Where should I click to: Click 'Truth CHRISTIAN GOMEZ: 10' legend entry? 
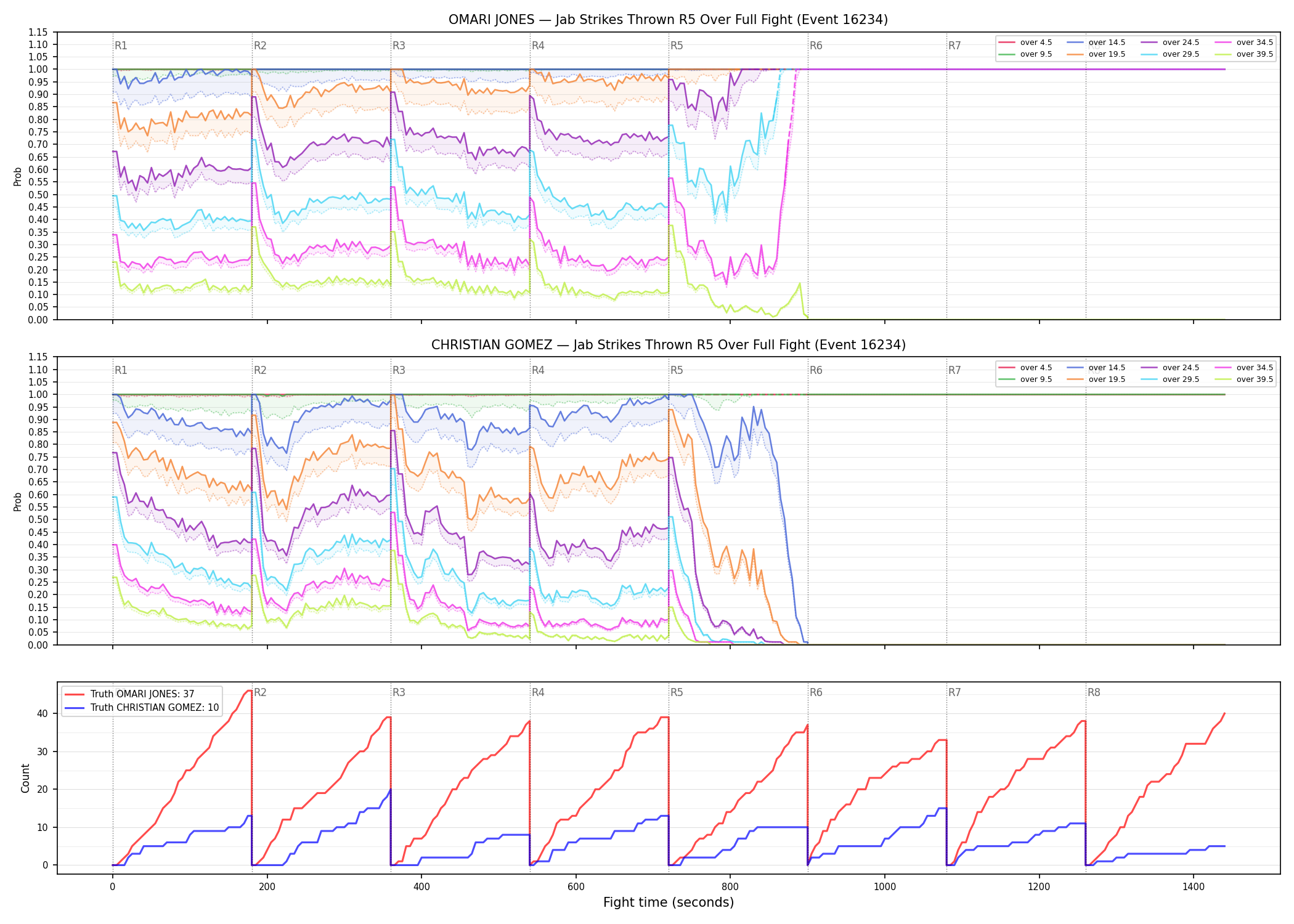click(x=142, y=708)
